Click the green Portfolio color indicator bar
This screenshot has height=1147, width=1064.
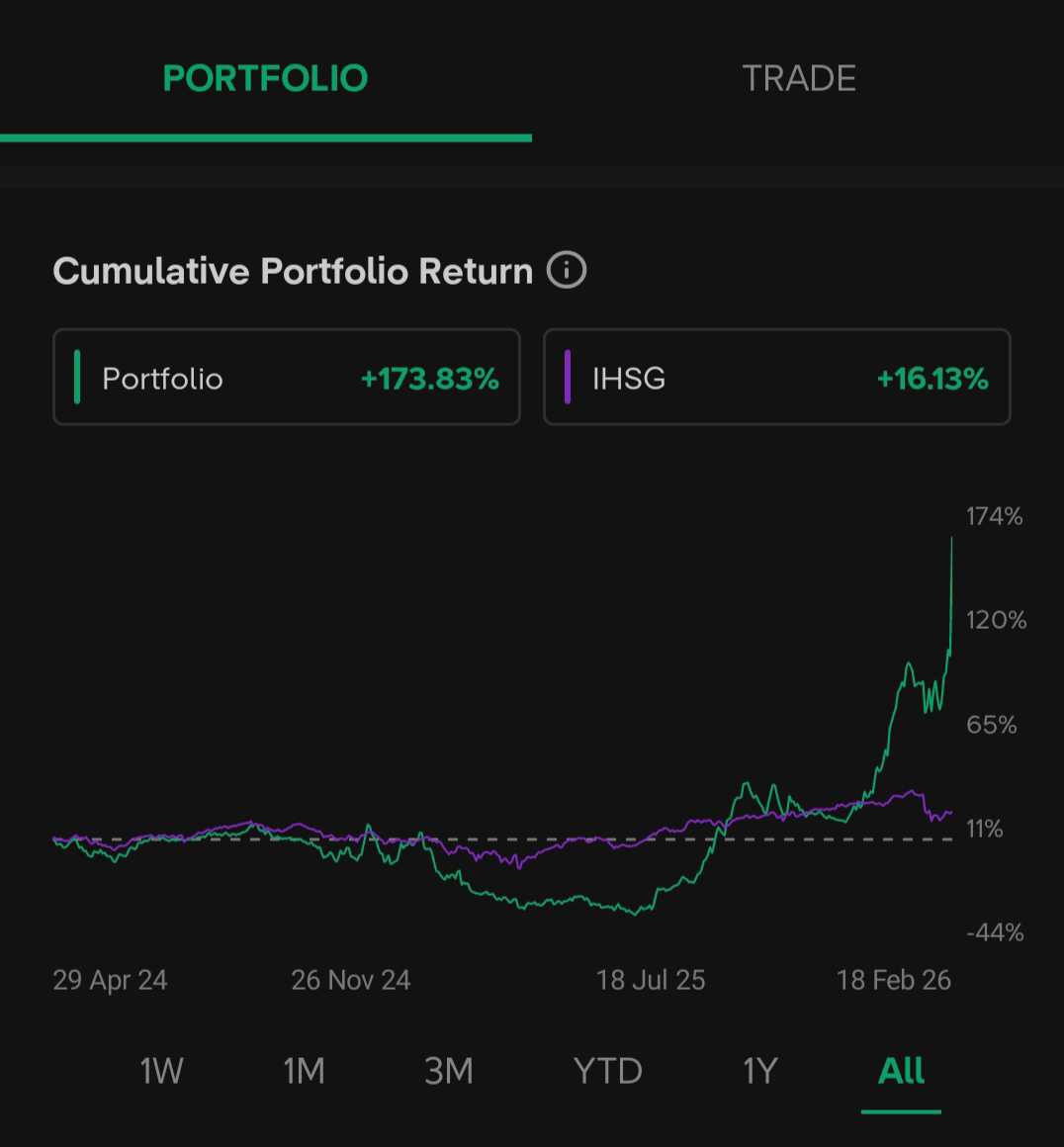tap(77, 378)
